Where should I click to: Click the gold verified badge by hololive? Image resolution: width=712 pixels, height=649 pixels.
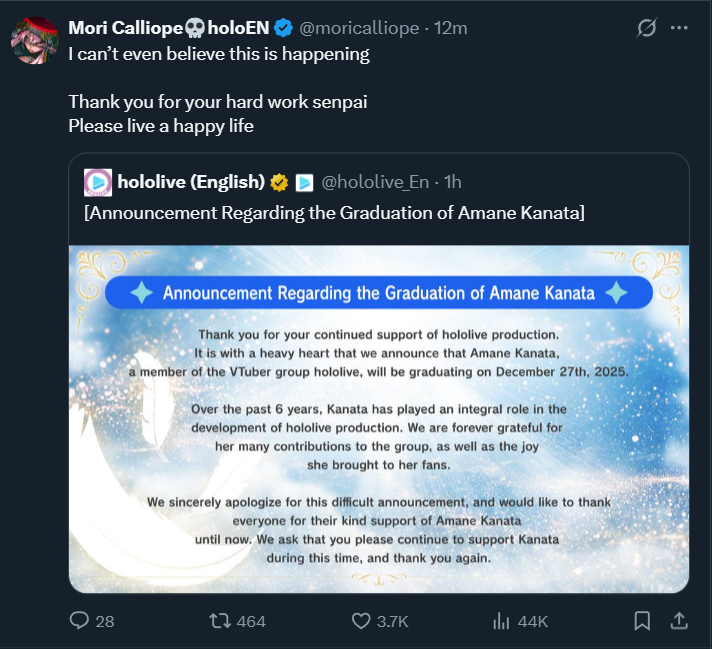point(279,183)
